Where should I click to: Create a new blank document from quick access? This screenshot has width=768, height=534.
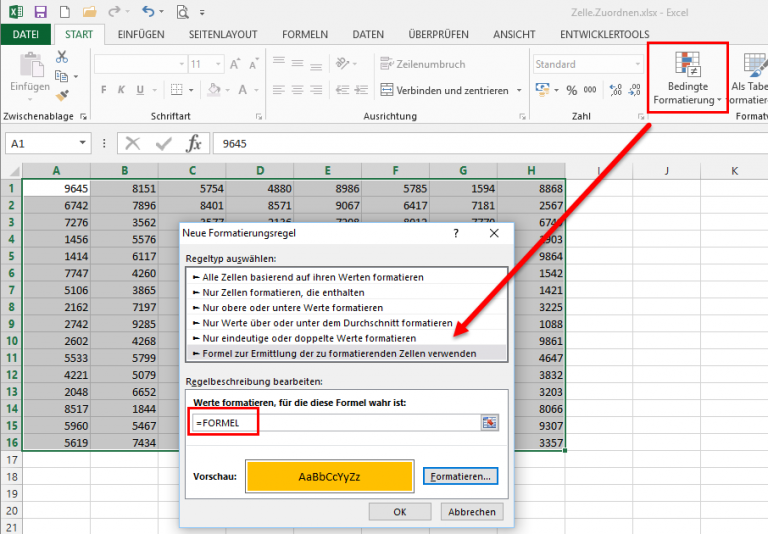coord(64,12)
